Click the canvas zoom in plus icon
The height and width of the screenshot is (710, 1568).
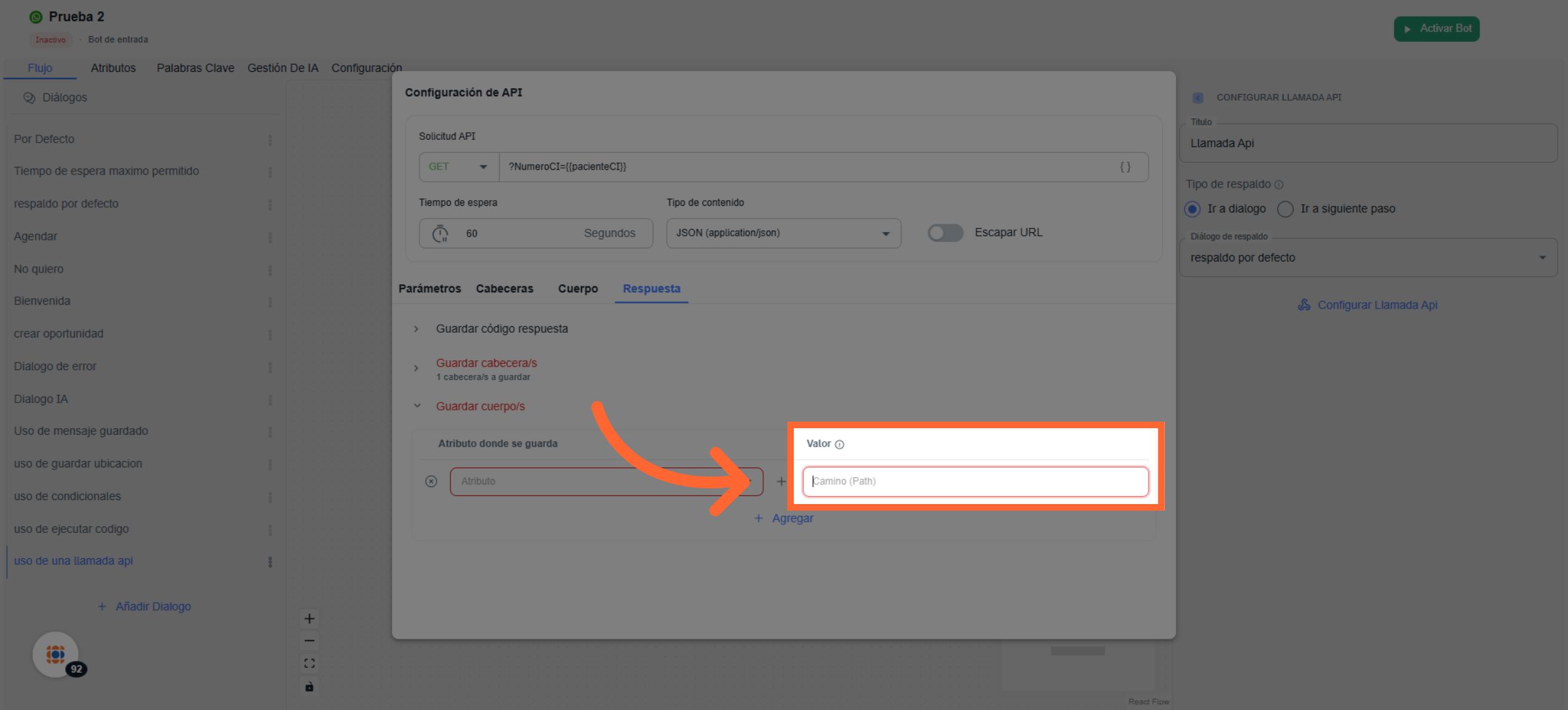309,618
